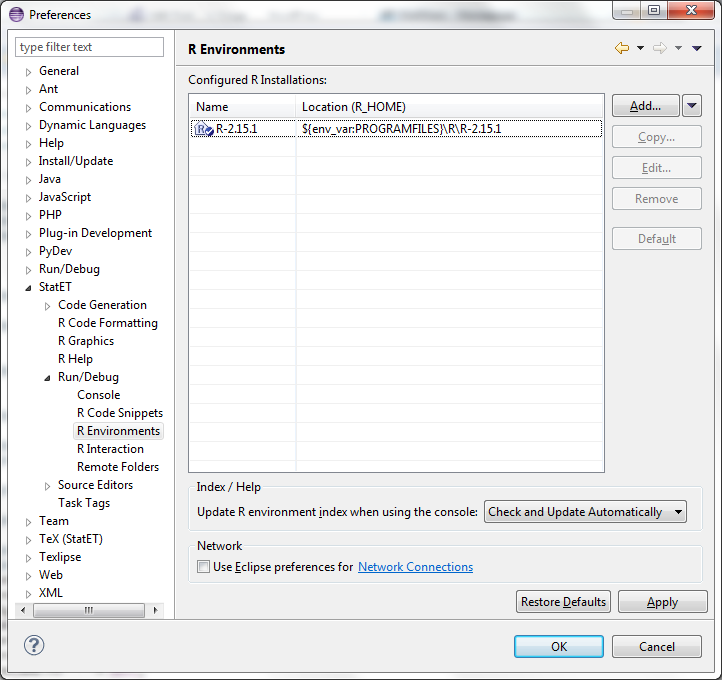This screenshot has height=680, width=722.
Task: Click the Add... button
Action: point(645,106)
